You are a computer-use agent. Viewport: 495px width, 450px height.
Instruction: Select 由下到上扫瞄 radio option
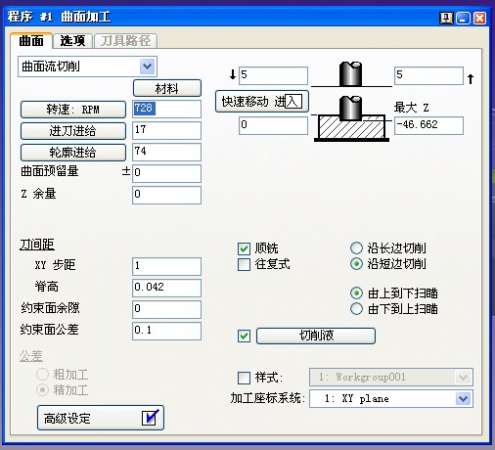[356, 309]
